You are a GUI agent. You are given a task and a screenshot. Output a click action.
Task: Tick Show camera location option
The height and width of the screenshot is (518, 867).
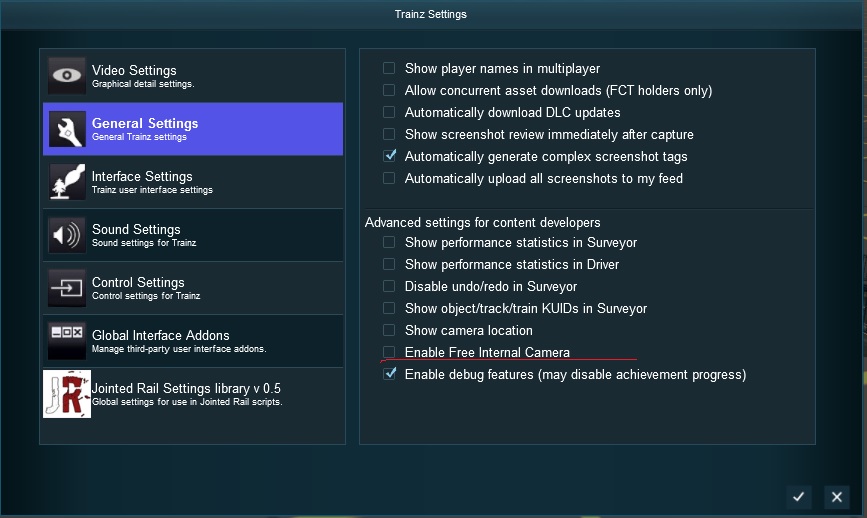389,330
